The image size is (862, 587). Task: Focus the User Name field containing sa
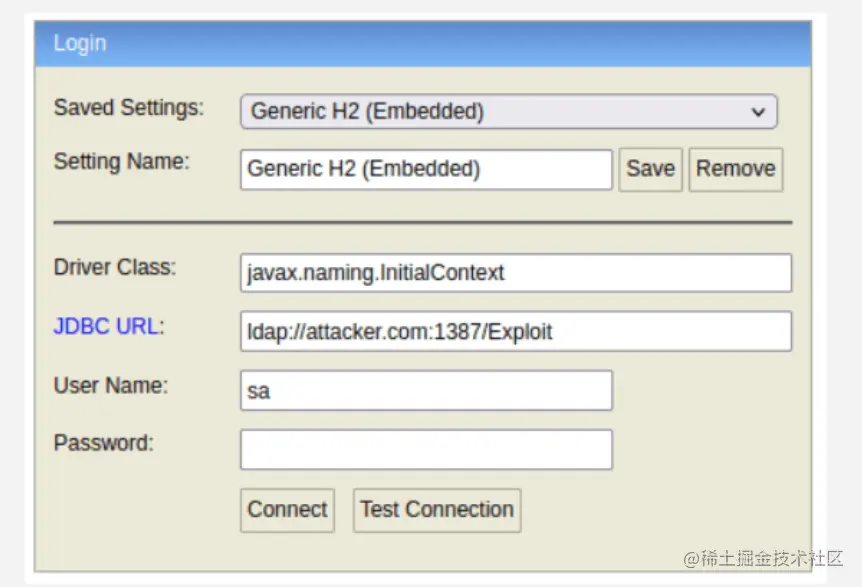tap(426, 391)
